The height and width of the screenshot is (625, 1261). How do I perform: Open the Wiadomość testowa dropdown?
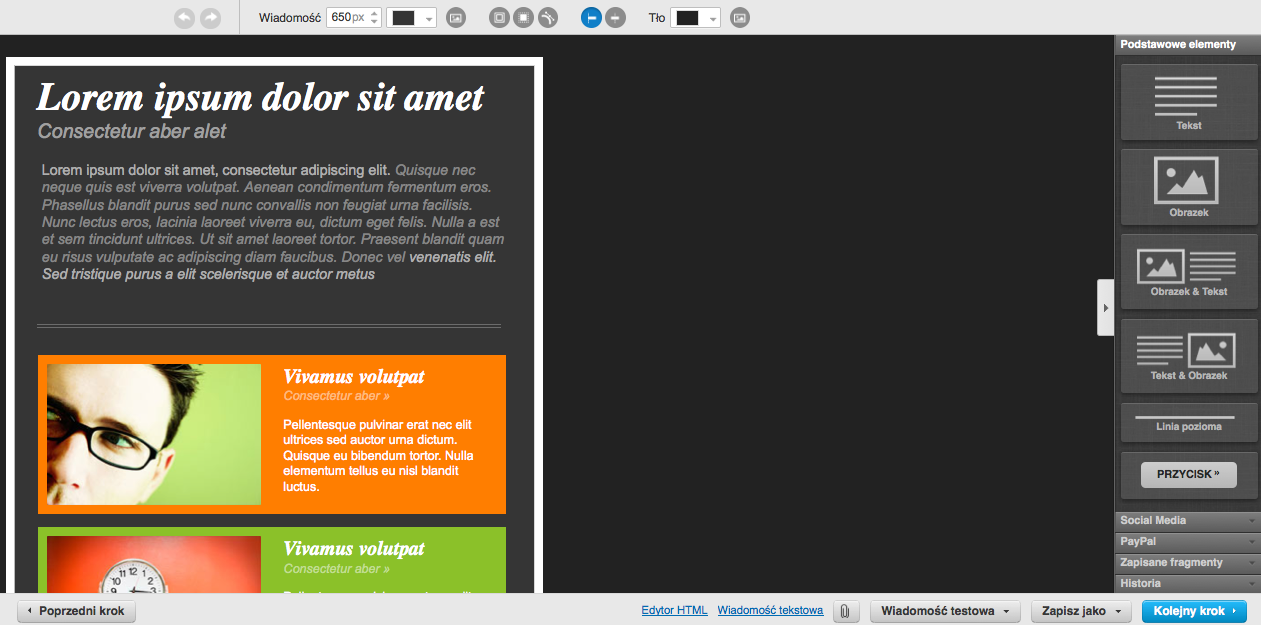tap(945, 610)
